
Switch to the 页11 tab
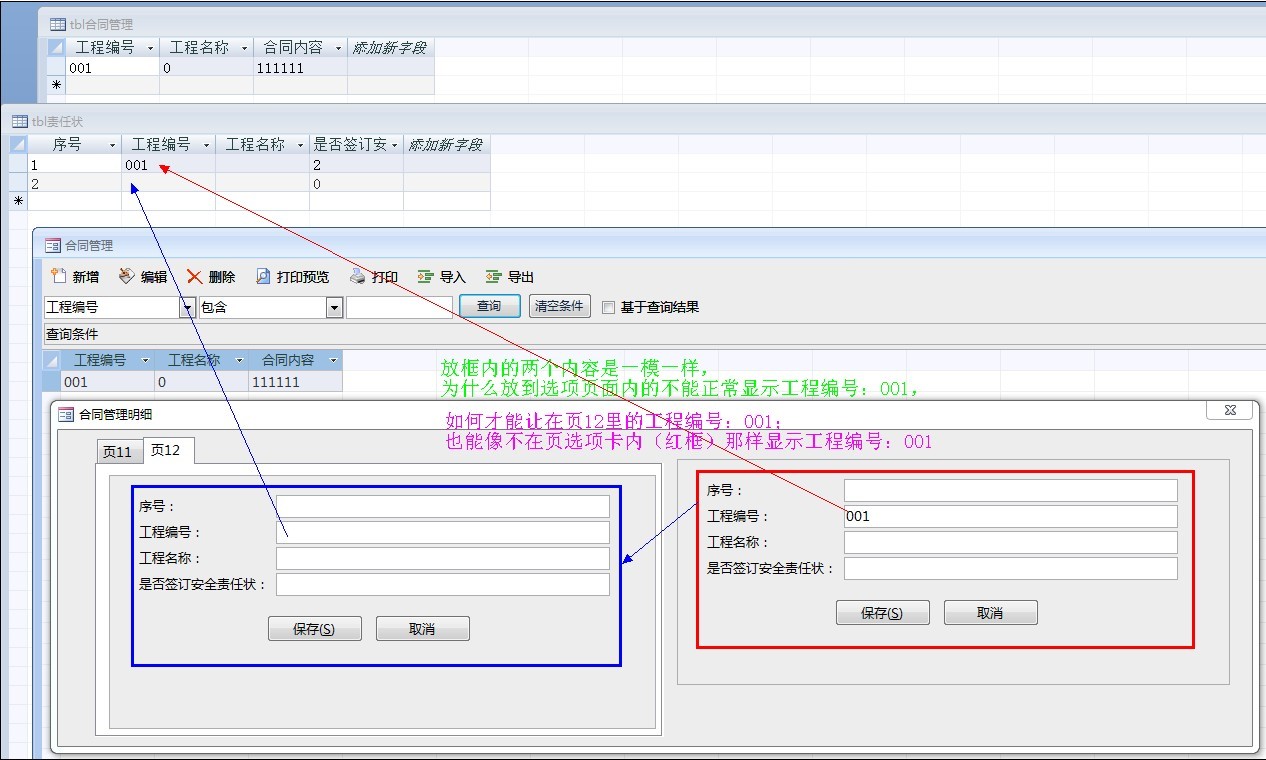118,452
